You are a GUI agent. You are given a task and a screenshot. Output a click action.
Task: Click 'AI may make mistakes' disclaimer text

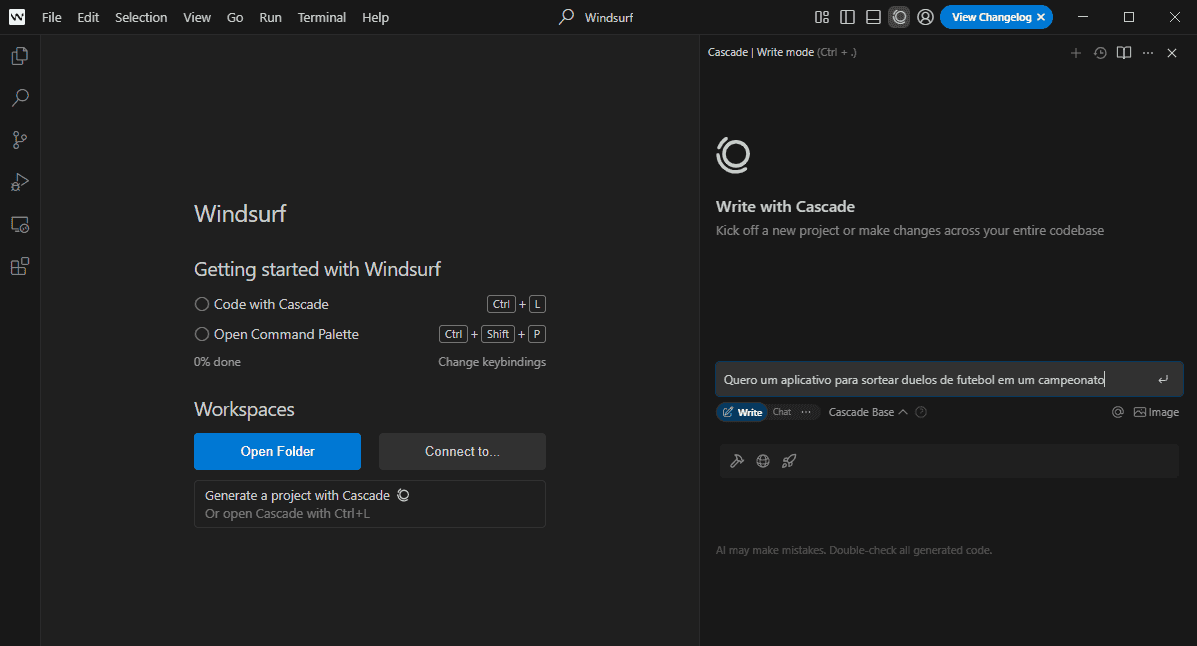[x=853, y=550]
